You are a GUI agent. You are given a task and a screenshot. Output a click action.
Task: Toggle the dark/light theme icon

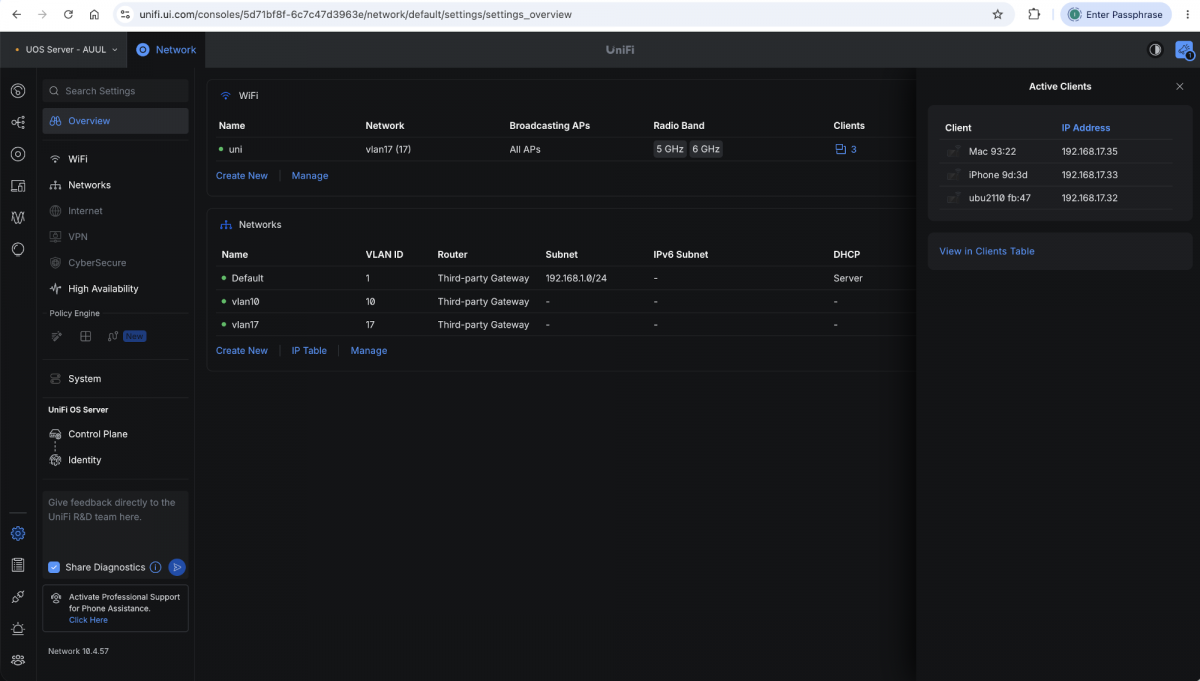1155,49
